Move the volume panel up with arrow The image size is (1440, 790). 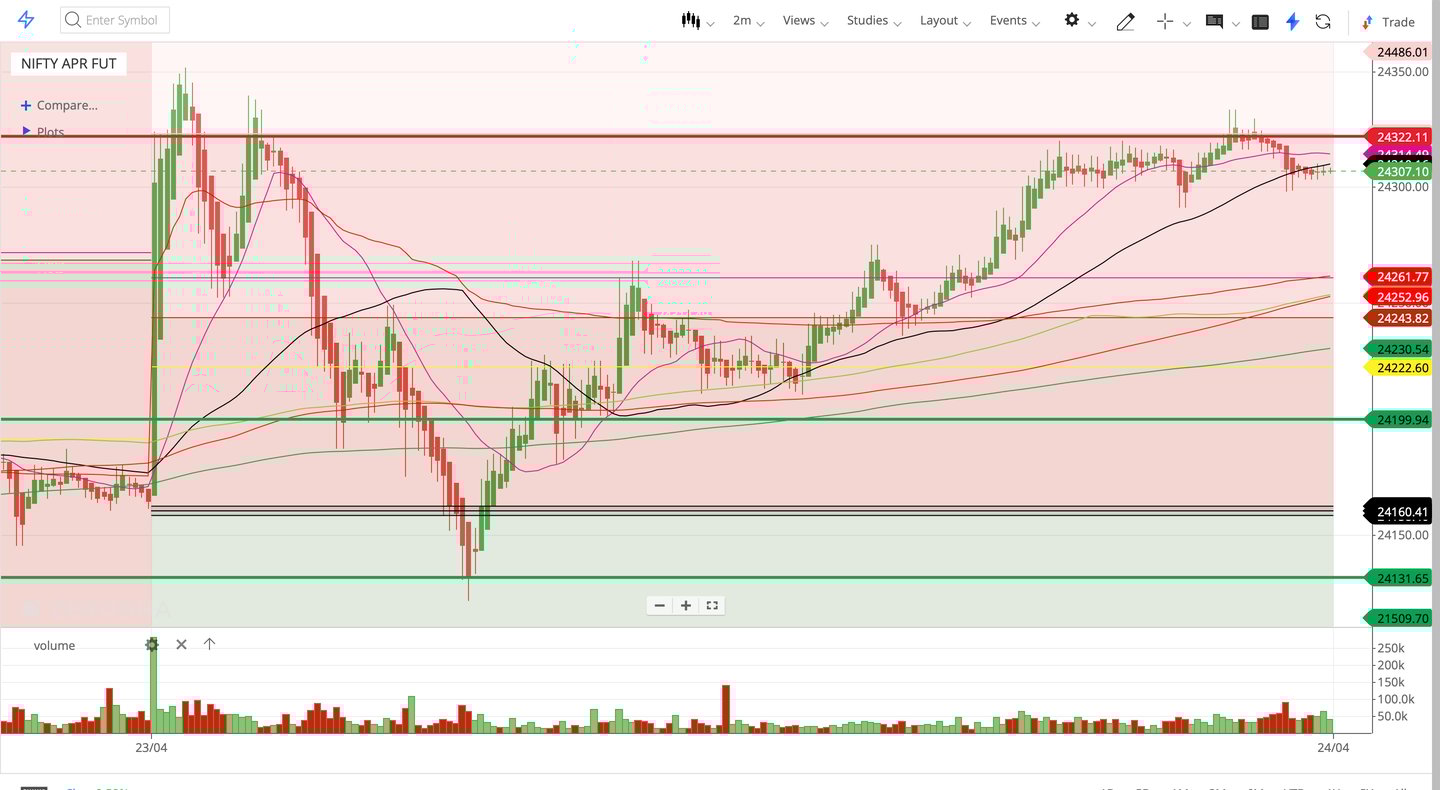click(x=209, y=644)
